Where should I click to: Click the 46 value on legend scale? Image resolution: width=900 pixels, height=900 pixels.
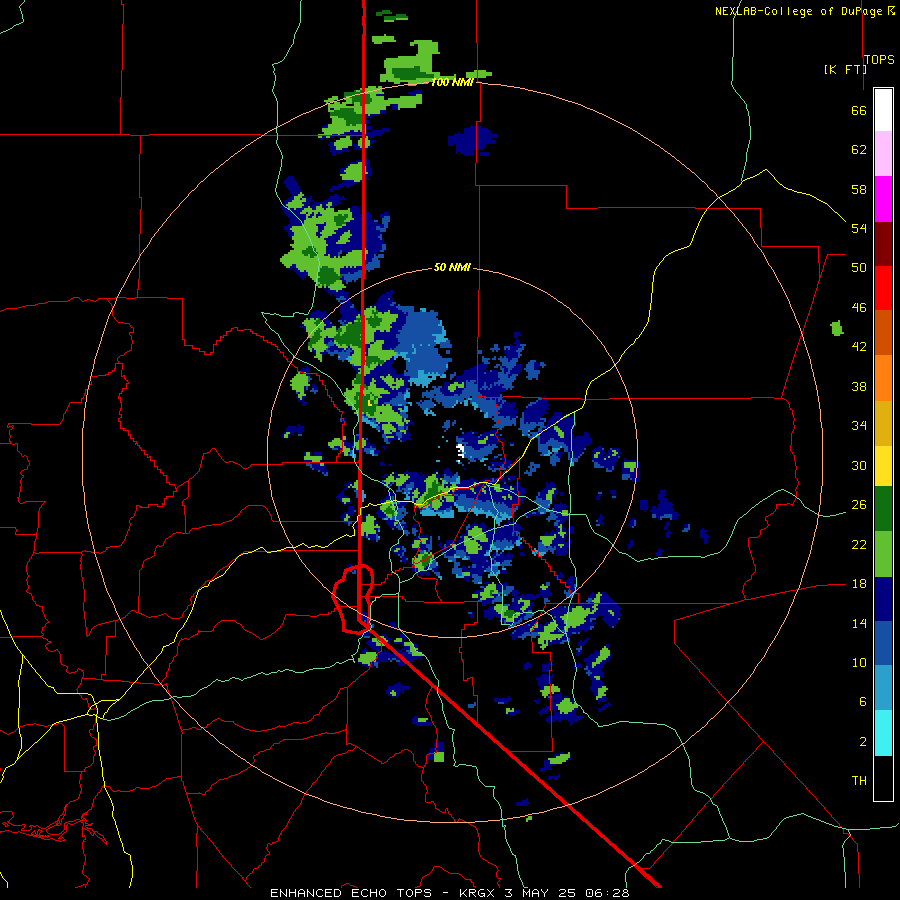859,308
